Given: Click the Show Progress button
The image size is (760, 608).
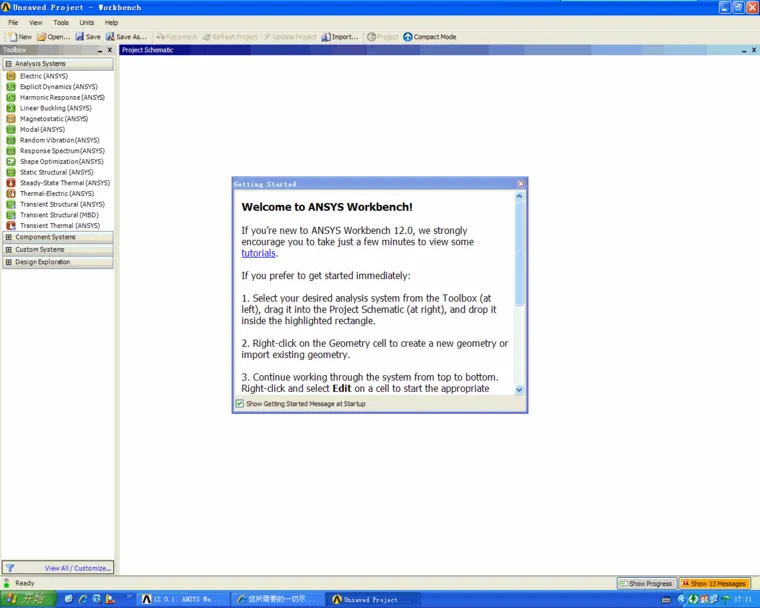Looking at the screenshot, I should pos(647,584).
